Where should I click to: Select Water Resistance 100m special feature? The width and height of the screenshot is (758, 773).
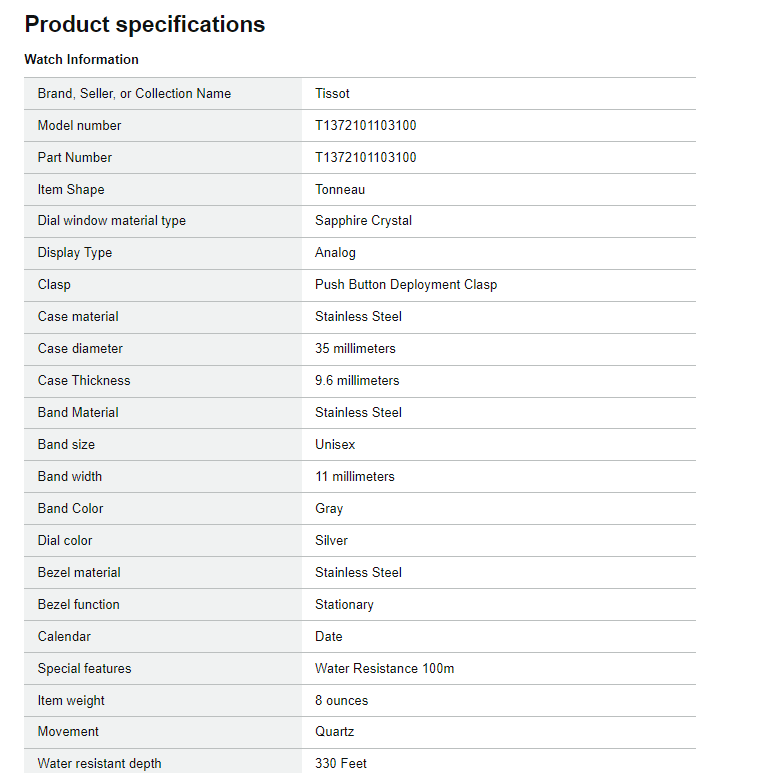pyautogui.click(x=384, y=669)
